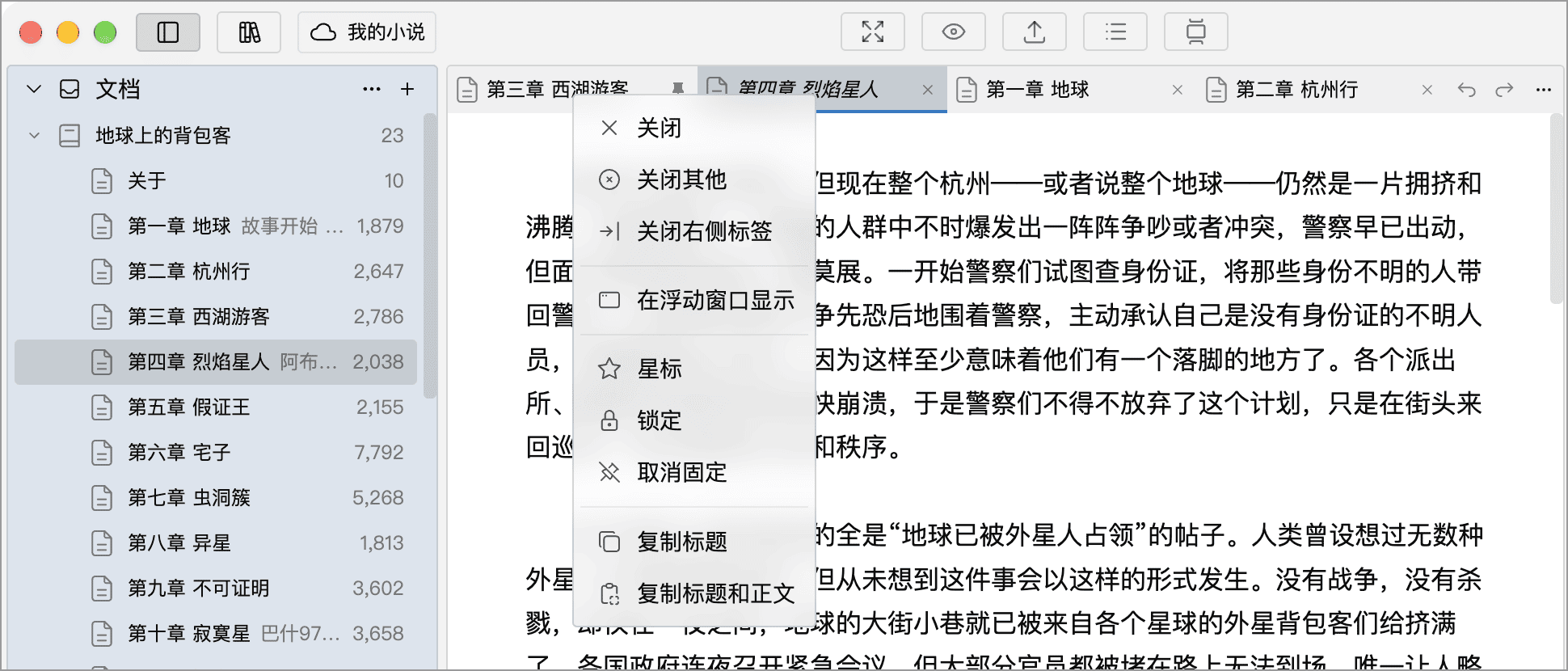Close the 第一章 地球 tab
This screenshot has width=1568, height=671.
pos(1178,90)
